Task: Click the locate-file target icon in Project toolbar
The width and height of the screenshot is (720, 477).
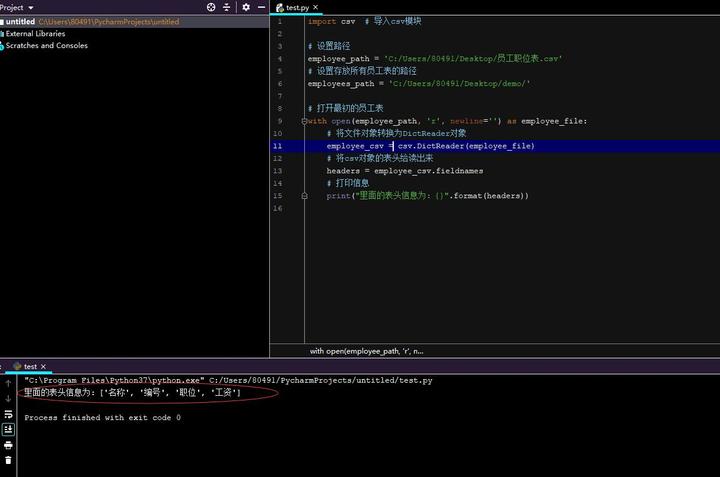Action: pos(211,7)
